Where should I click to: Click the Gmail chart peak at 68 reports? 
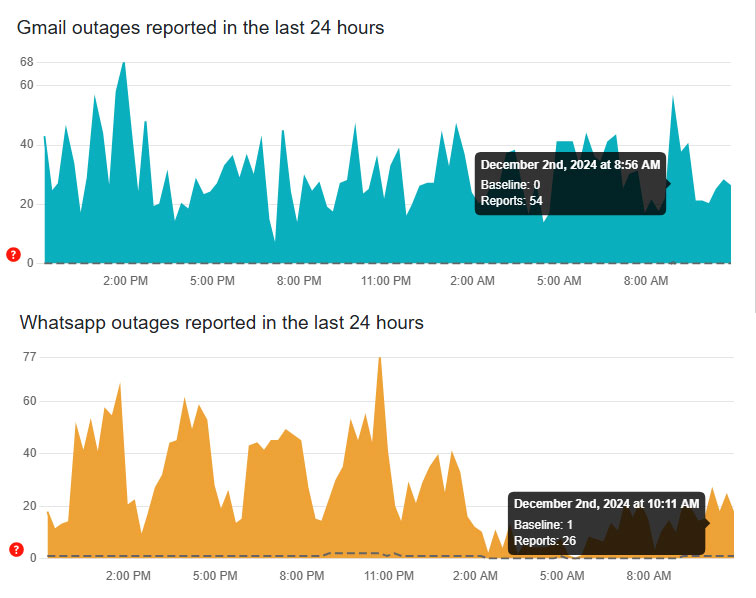click(123, 64)
